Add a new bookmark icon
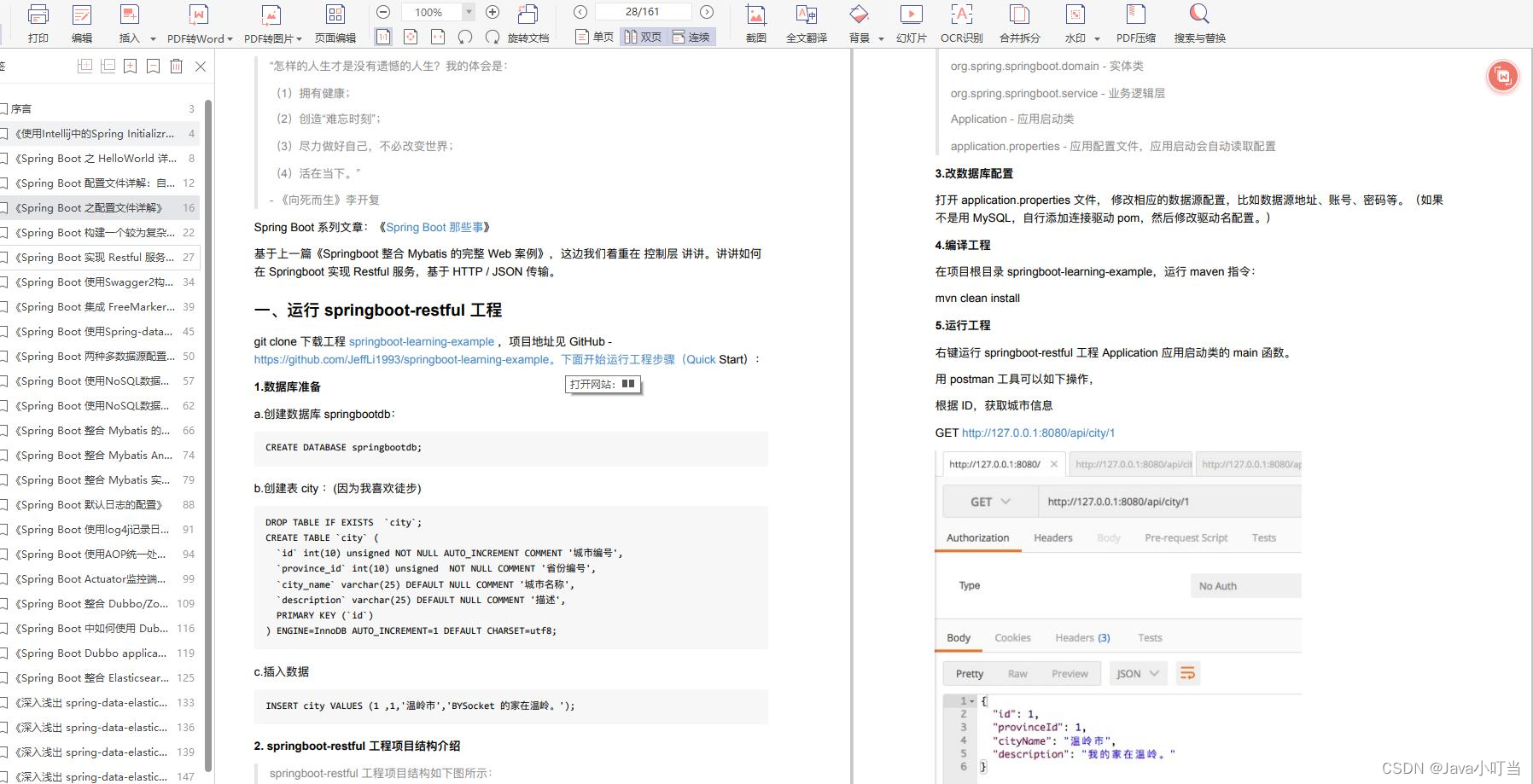This screenshot has height=784, width=1533. click(130, 66)
